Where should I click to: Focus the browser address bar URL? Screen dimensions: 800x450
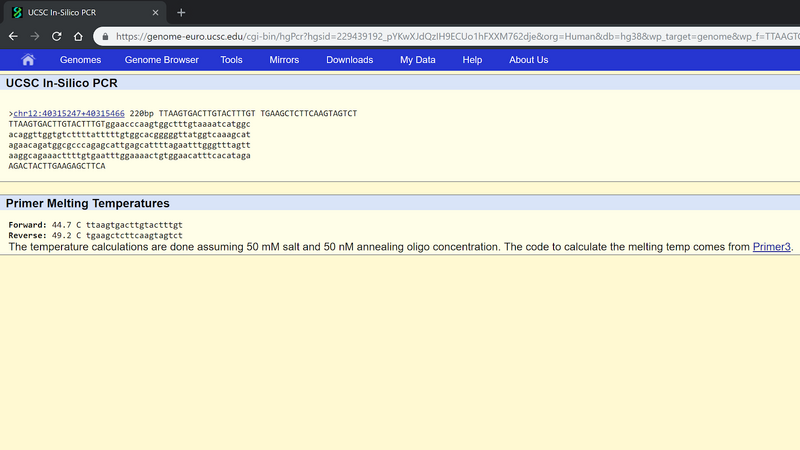pos(450,36)
